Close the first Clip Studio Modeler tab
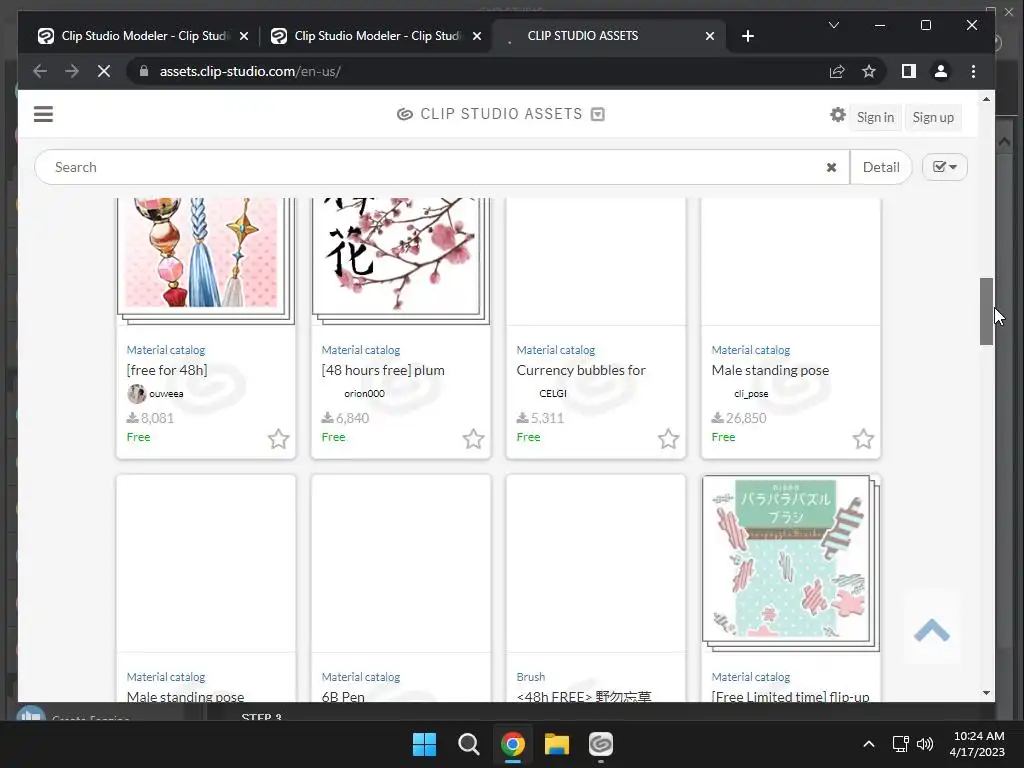The height and width of the screenshot is (768, 1024). click(x=244, y=37)
